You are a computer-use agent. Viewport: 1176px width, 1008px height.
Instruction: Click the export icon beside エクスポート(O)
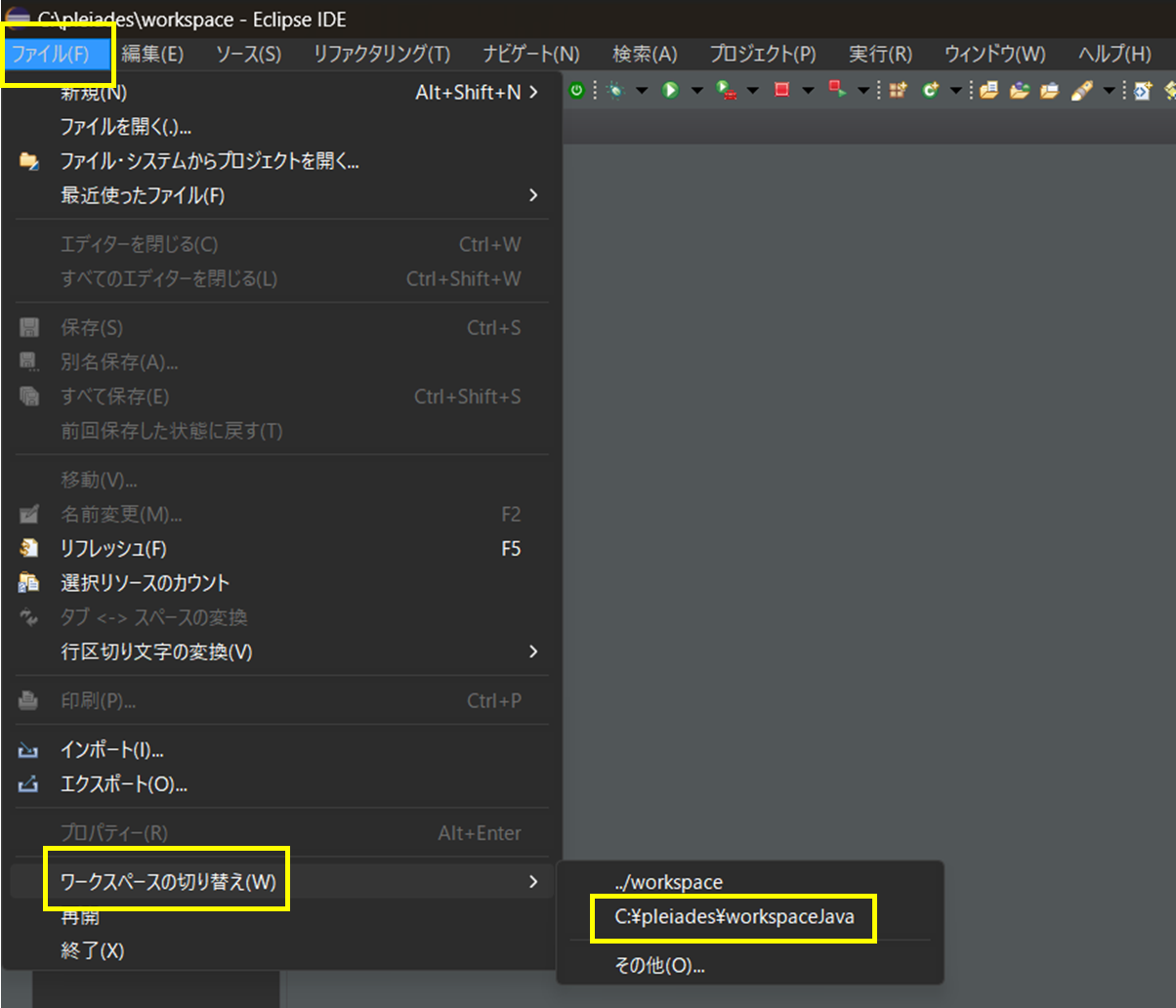(29, 783)
